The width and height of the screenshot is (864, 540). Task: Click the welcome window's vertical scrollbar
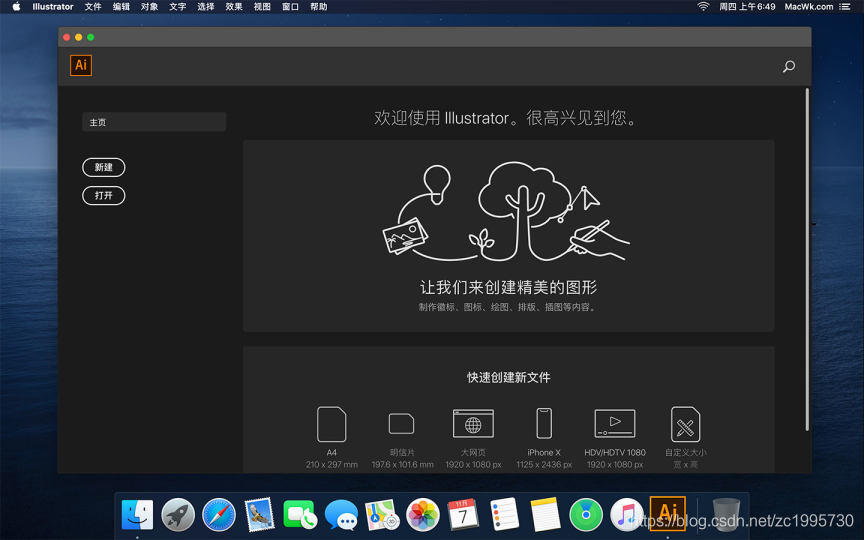807,259
